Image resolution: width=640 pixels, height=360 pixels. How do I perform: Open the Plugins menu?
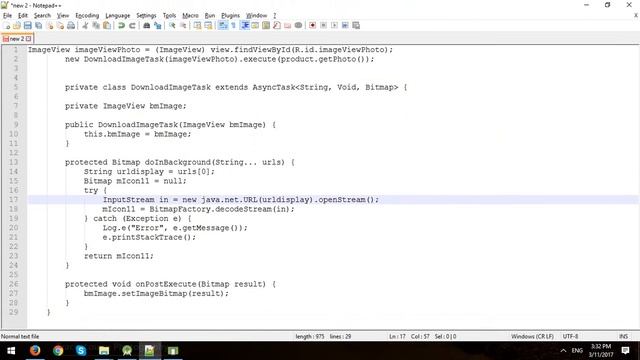(231, 16)
